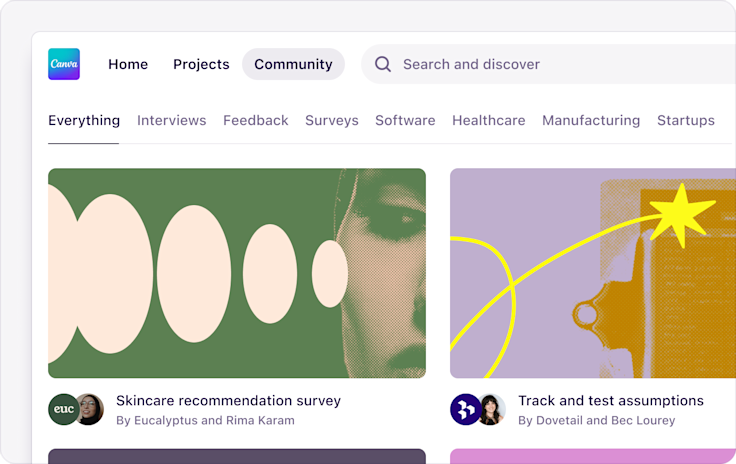Focus the 'Search and discover' field
The height and width of the screenshot is (464, 736).
coord(548,64)
